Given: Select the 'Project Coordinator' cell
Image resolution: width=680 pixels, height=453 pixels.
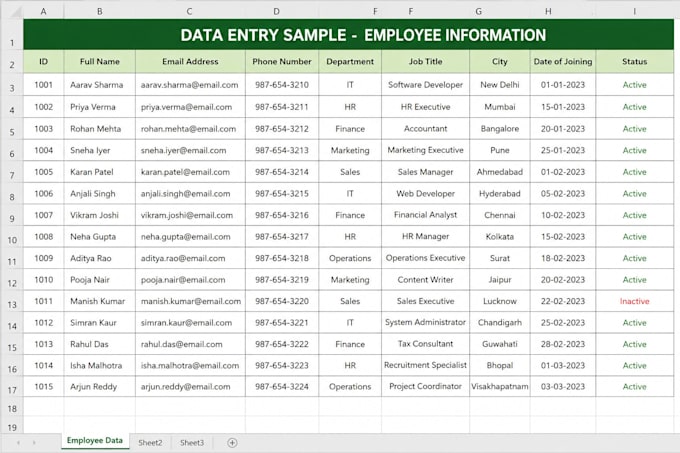Looking at the screenshot, I should click(x=425, y=386).
